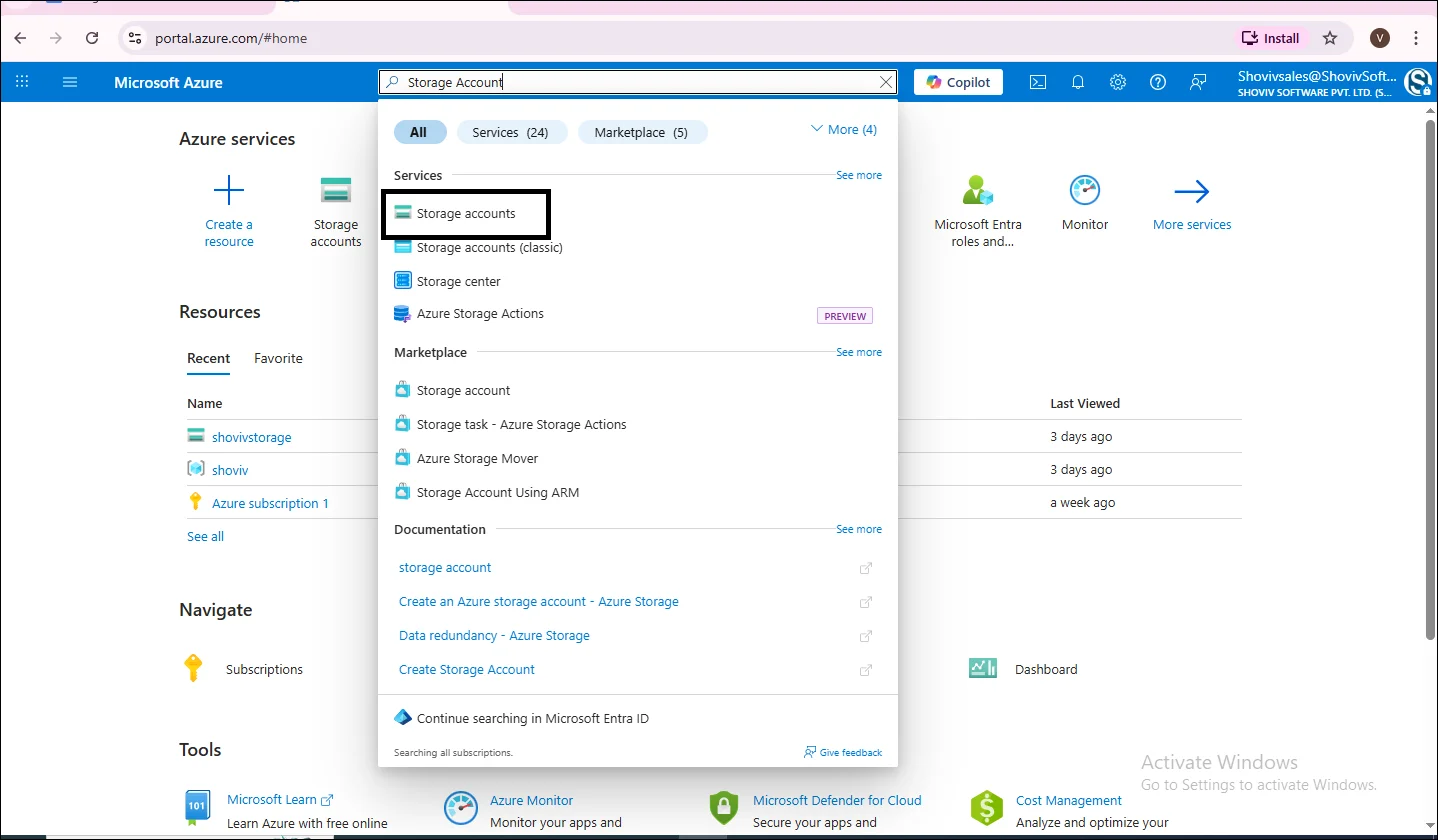This screenshot has height=840, width=1438.
Task: Expand the More (4) filters dropdown
Action: (843, 130)
